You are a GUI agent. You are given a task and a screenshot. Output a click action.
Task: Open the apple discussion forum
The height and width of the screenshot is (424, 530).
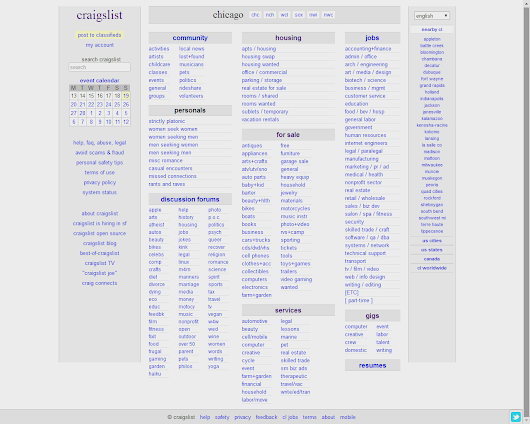click(155, 210)
